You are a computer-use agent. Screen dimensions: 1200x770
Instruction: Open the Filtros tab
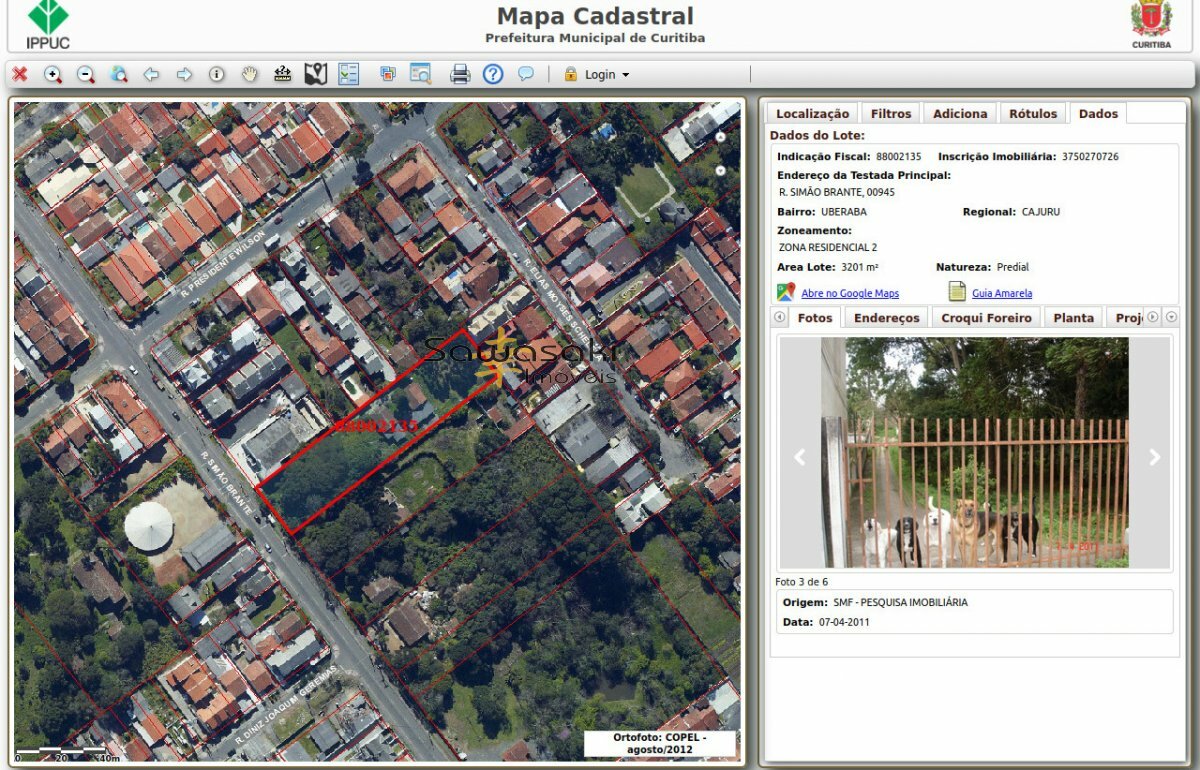coord(890,113)
